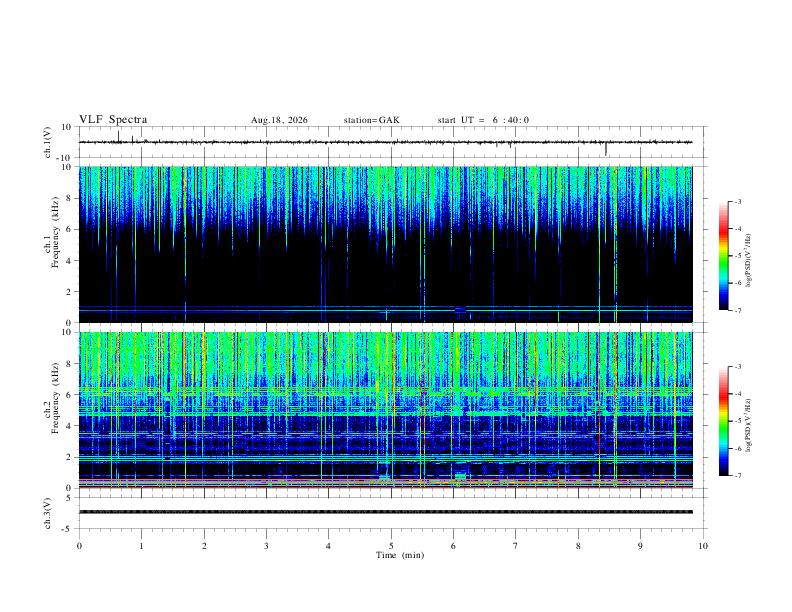
Task: Click the station=GAK label
Action: point(371,120)
